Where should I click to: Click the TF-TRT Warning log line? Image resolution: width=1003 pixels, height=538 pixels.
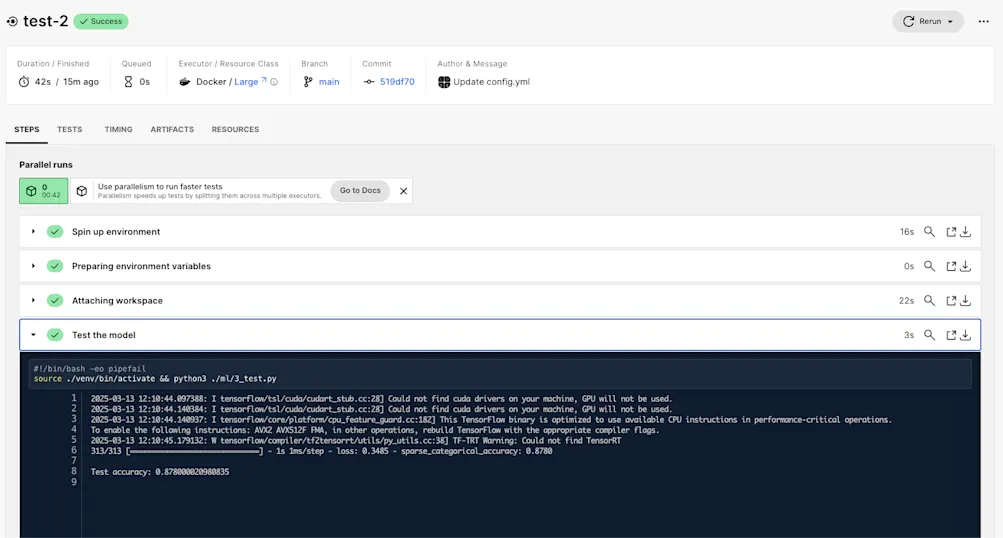point(356,441)
